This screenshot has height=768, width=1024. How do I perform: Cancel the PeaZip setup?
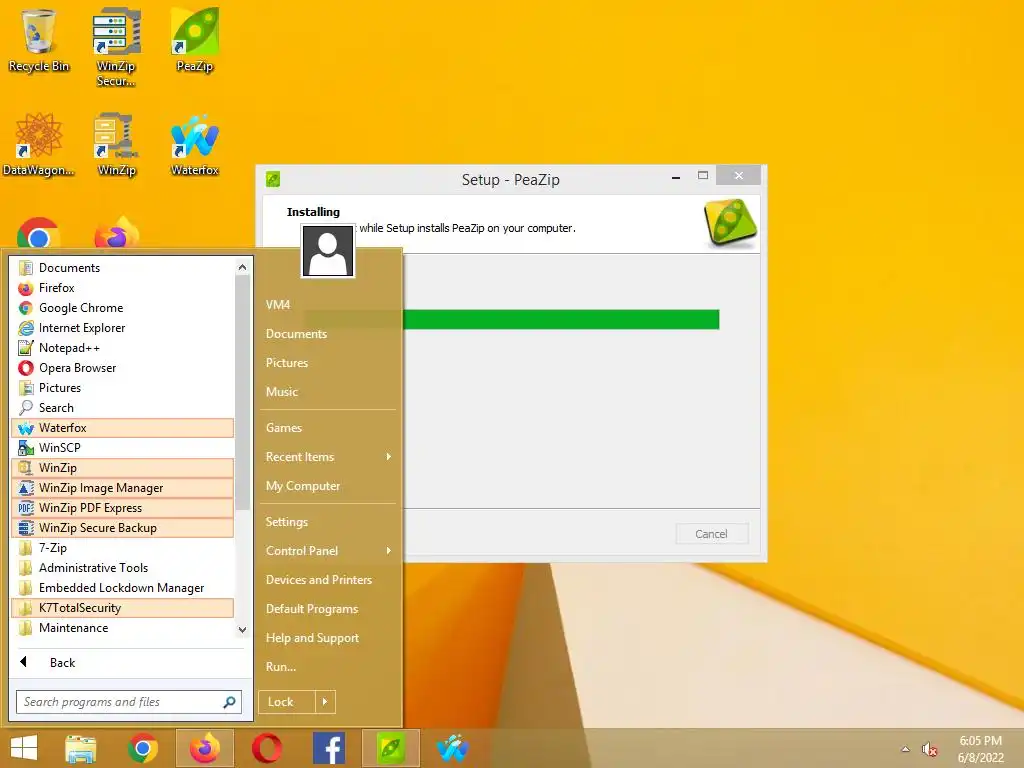point(711,534)
